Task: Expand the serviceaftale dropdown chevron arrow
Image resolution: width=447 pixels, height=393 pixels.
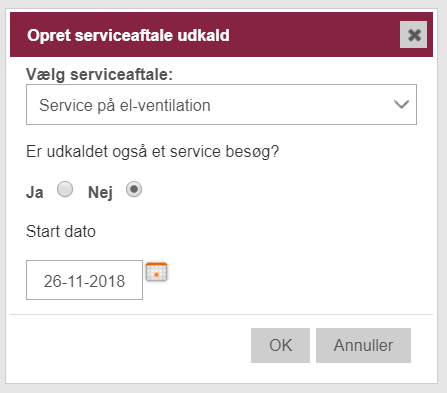Action: click(x=401, y=104)
